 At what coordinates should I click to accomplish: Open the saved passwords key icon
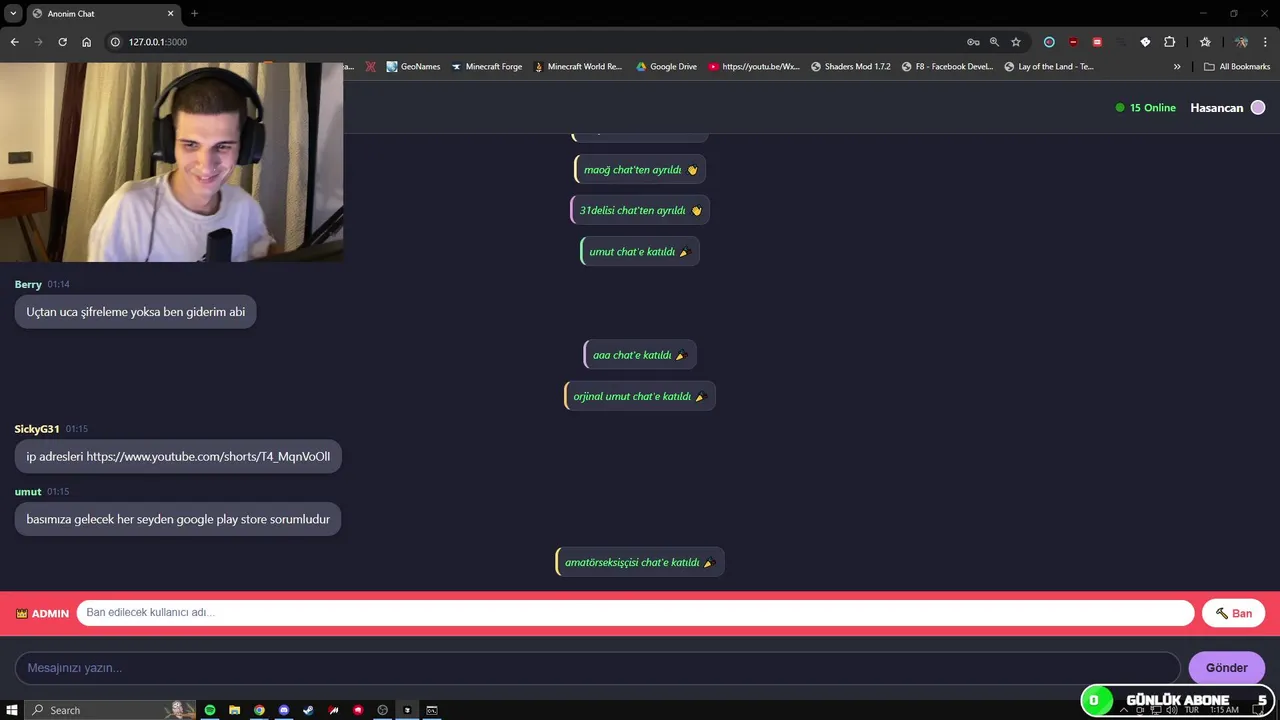coord(973,42)
